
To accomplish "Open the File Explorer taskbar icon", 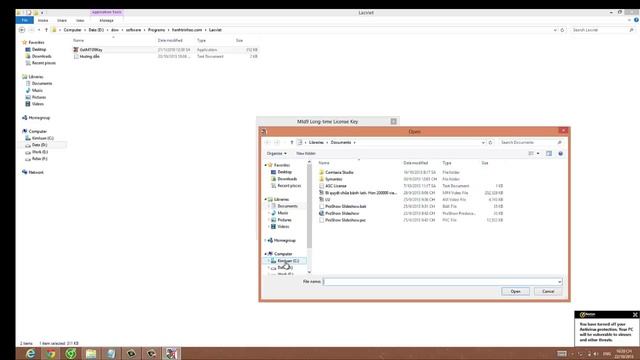I will coord(91,353).
